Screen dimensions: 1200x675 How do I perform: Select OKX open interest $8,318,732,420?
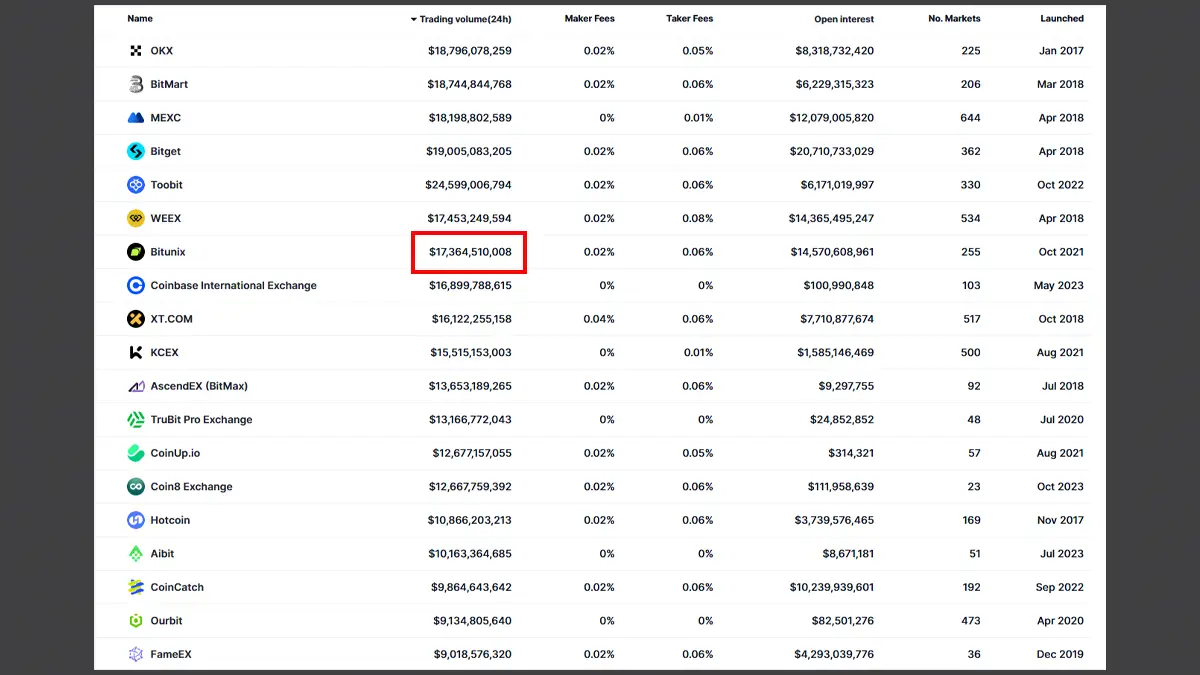[835, 51]
